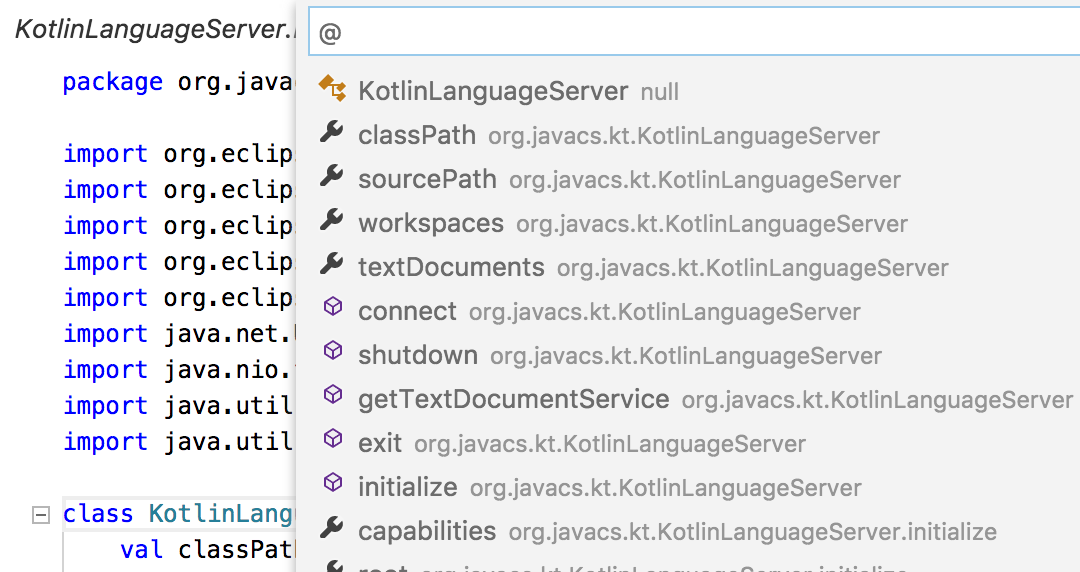The image size is (1080, 572).
Task: Choose the capabilities symbol under initialize
Action: coord(688,532)
